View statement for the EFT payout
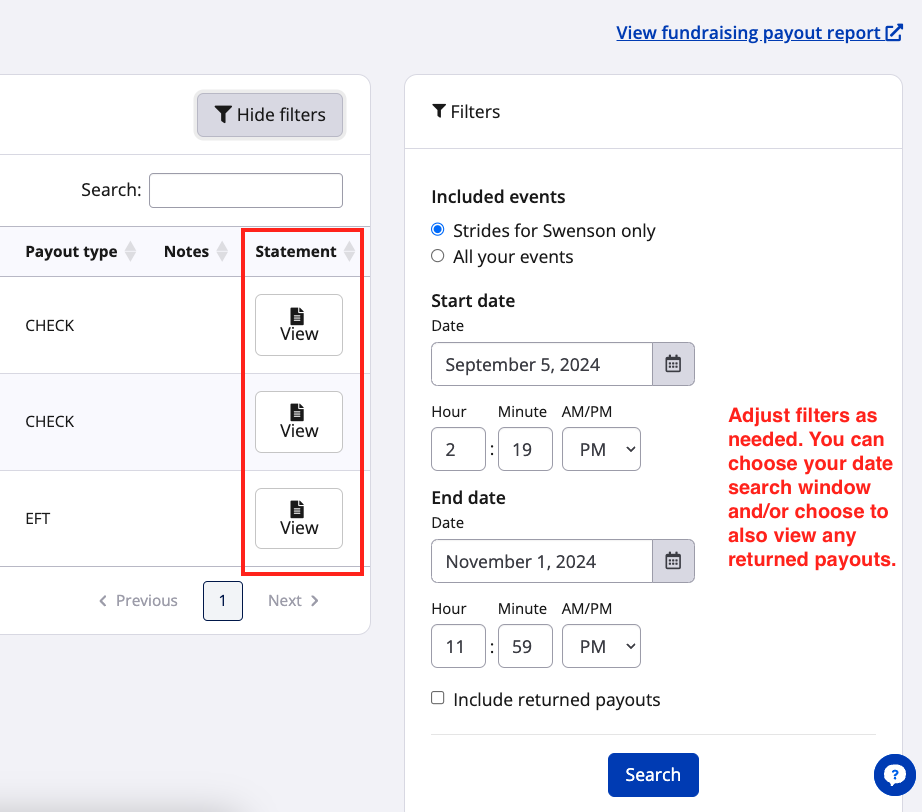 pos(298,518)
